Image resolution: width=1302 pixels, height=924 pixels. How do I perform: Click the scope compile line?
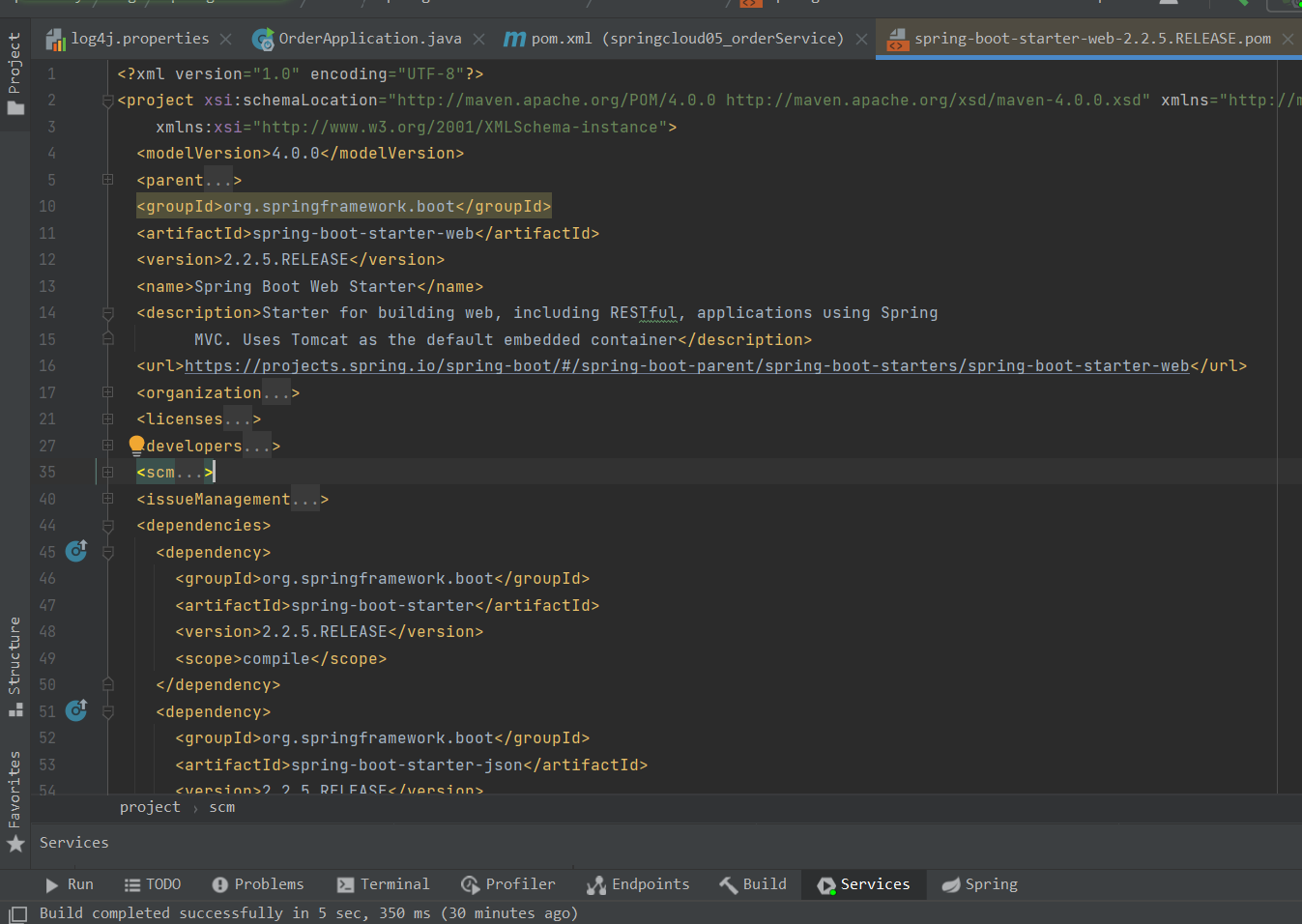pos(280,659)
